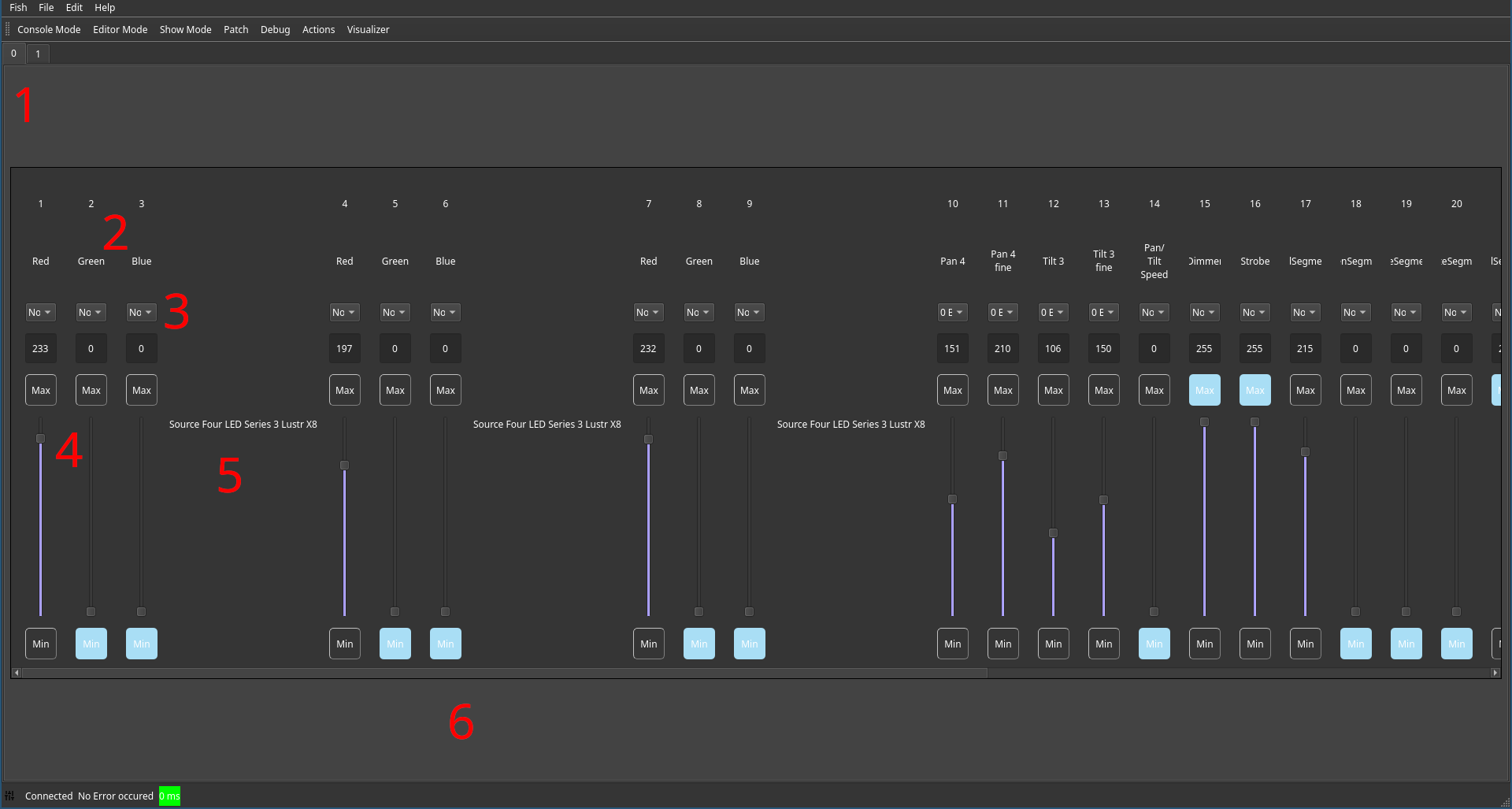1512x809 pixels.
Task: Toggle the Min button on channel 2 Green
Action: pyautogui.click(x=91, y=644)
